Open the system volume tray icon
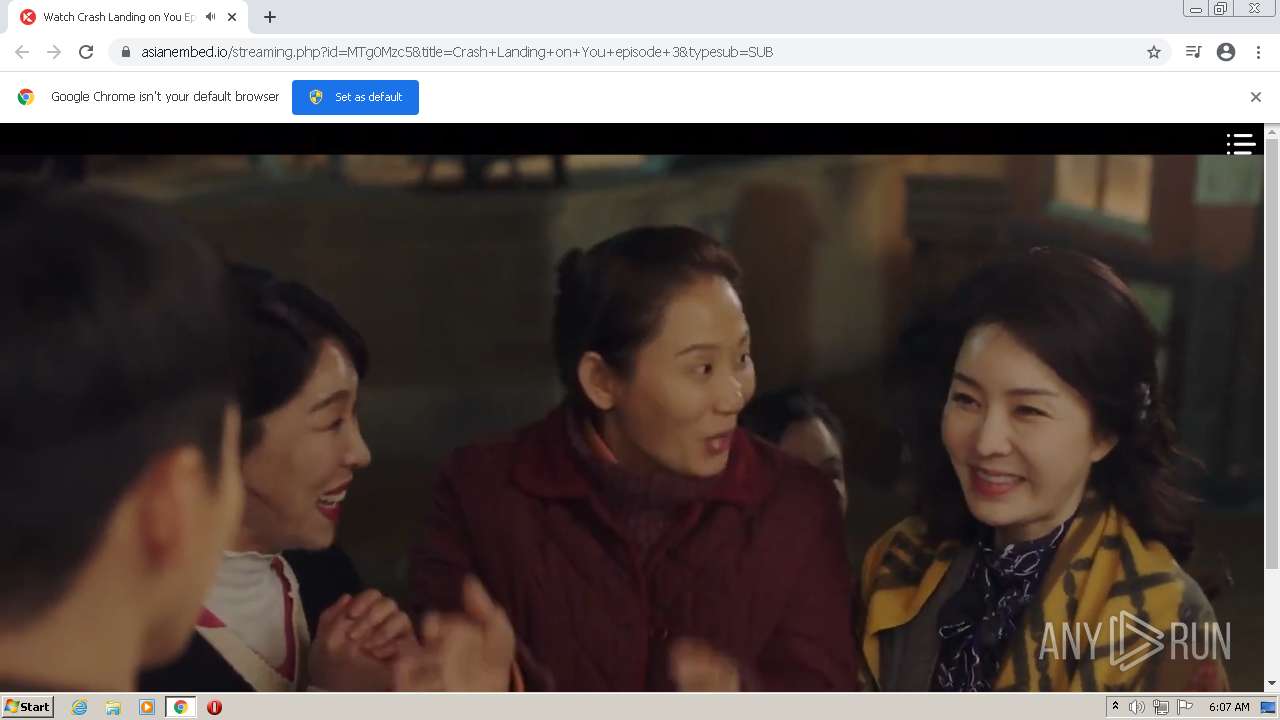1280x720 pixels. click(x=1137, y=707)
